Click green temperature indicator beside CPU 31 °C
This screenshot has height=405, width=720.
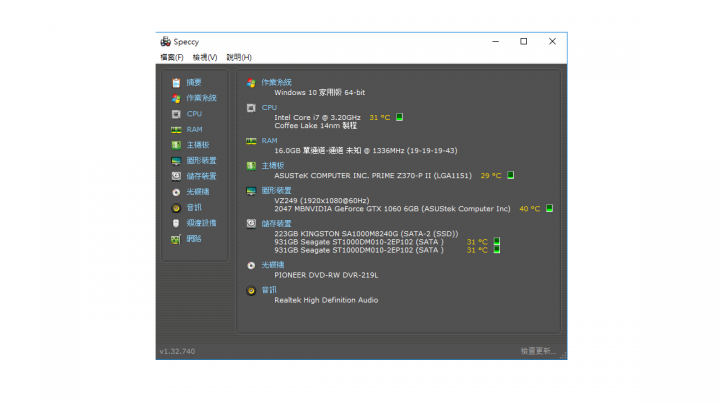click(x=399, y=117)
